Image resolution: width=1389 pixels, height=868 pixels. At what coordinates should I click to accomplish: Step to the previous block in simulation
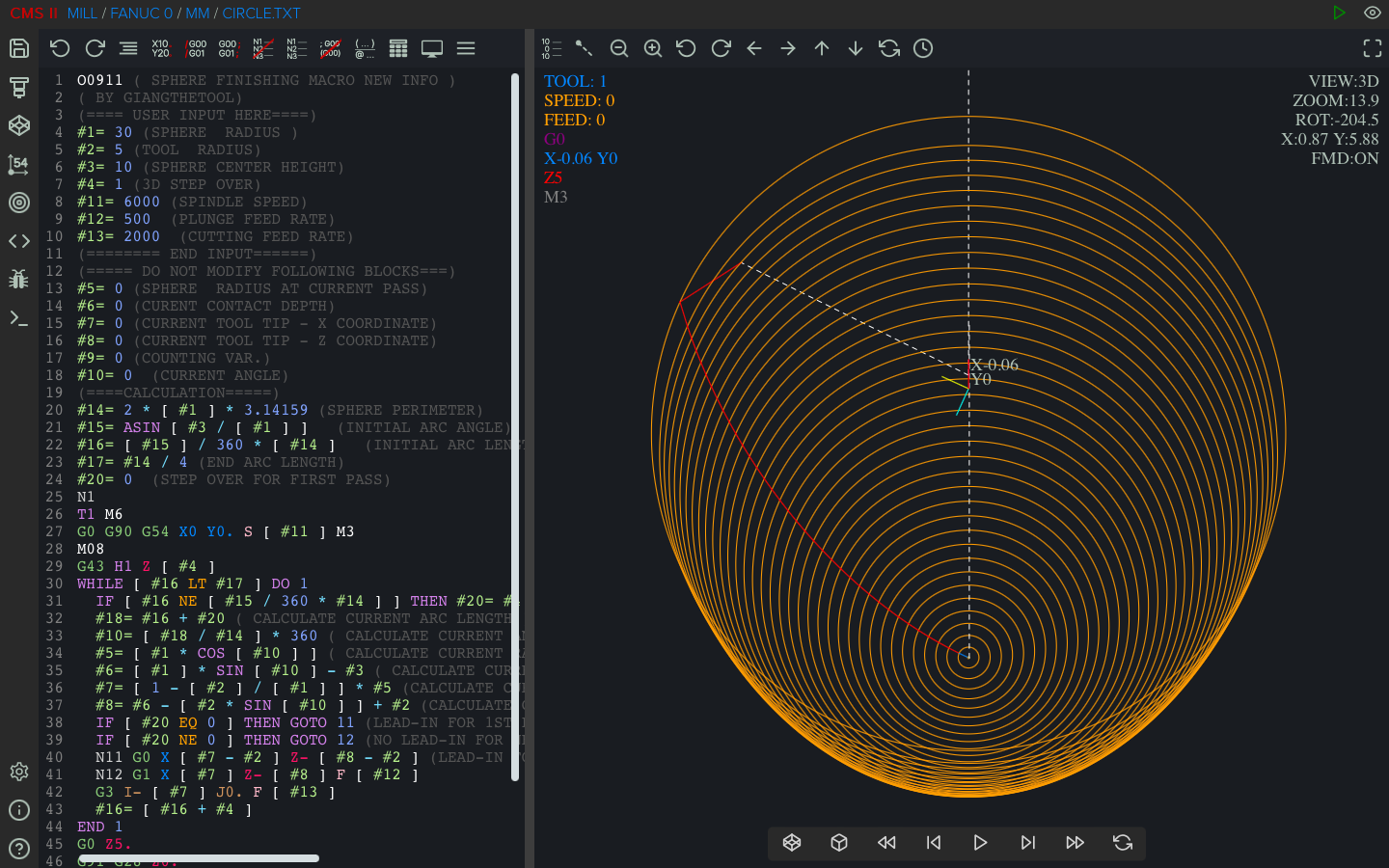click(934, 843)
